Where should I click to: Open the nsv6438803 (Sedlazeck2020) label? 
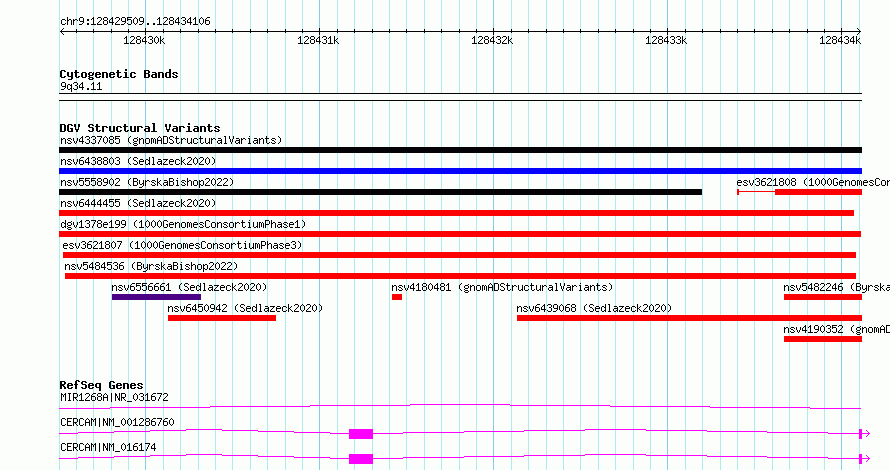[138, 161]
